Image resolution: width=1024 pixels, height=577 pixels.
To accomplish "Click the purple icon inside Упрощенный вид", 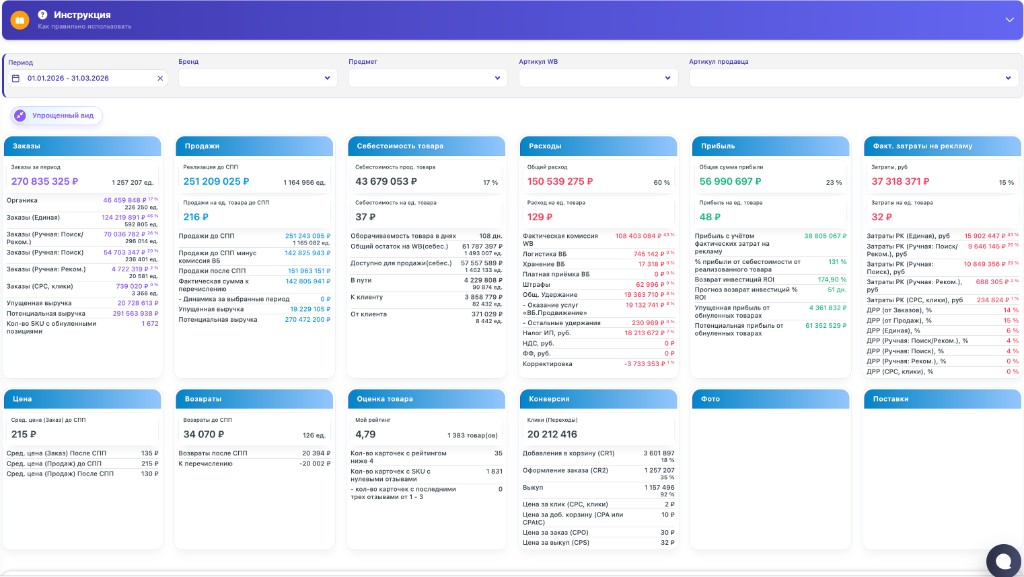I will coord(20,116).
